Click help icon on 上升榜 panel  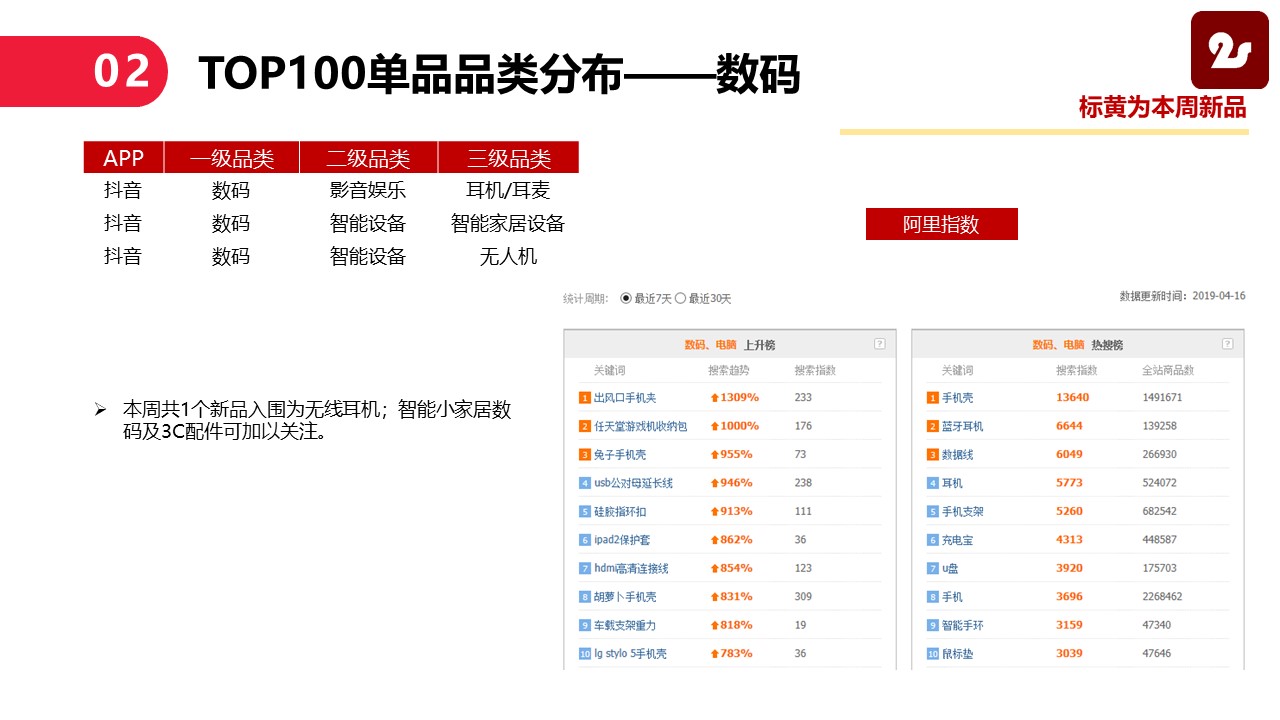pyautogui.click(x=880, y=344)
